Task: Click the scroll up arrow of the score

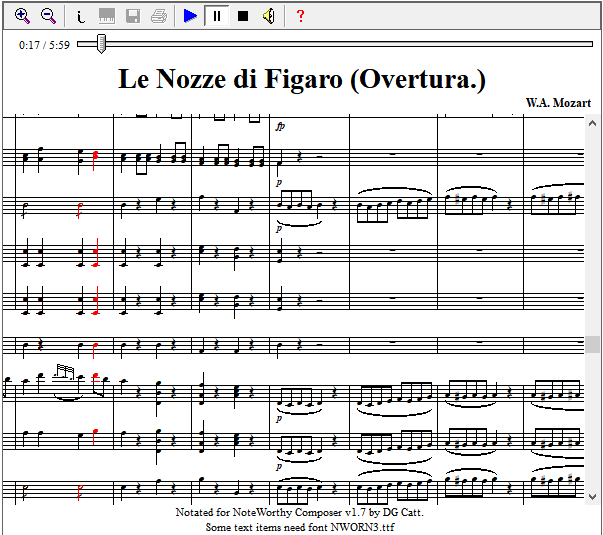Action: click(592, 123)
